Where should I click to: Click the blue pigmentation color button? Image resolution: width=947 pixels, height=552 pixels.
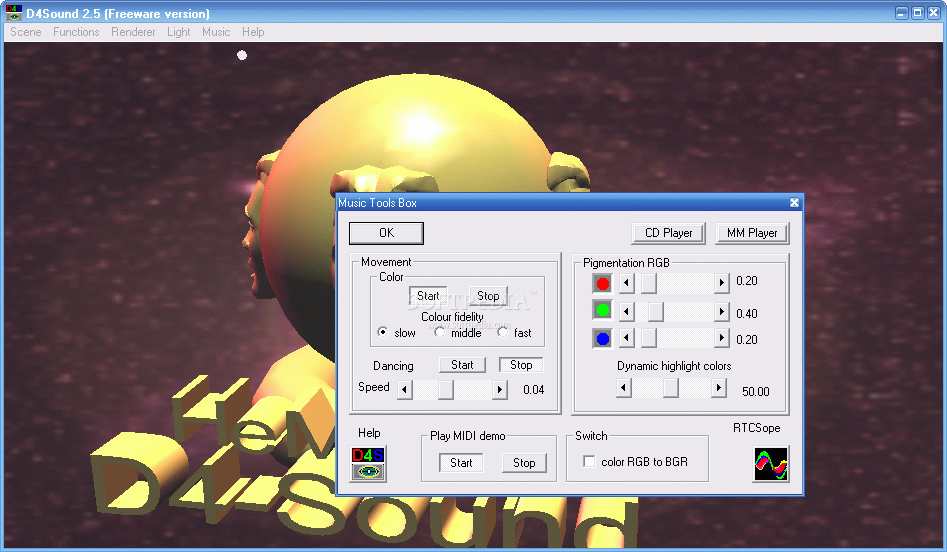(x=603, y=338)
